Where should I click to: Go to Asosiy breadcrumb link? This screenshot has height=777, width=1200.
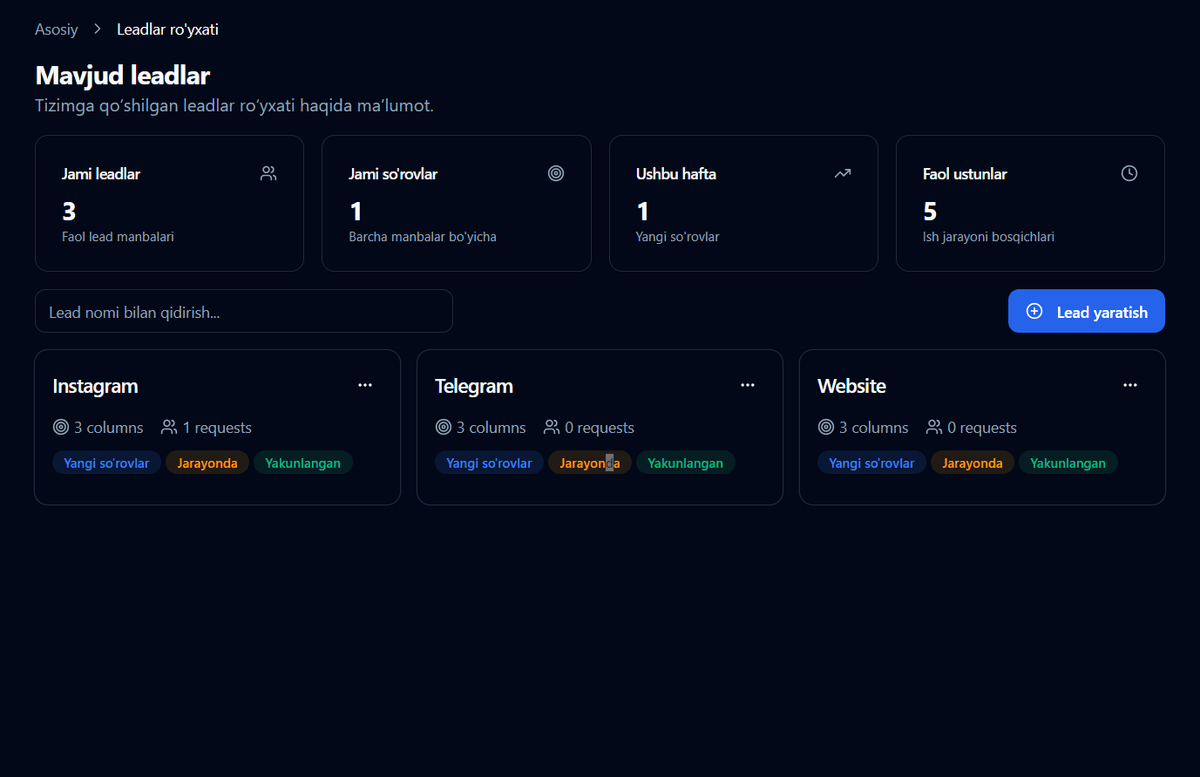click(x=56, y=29)
